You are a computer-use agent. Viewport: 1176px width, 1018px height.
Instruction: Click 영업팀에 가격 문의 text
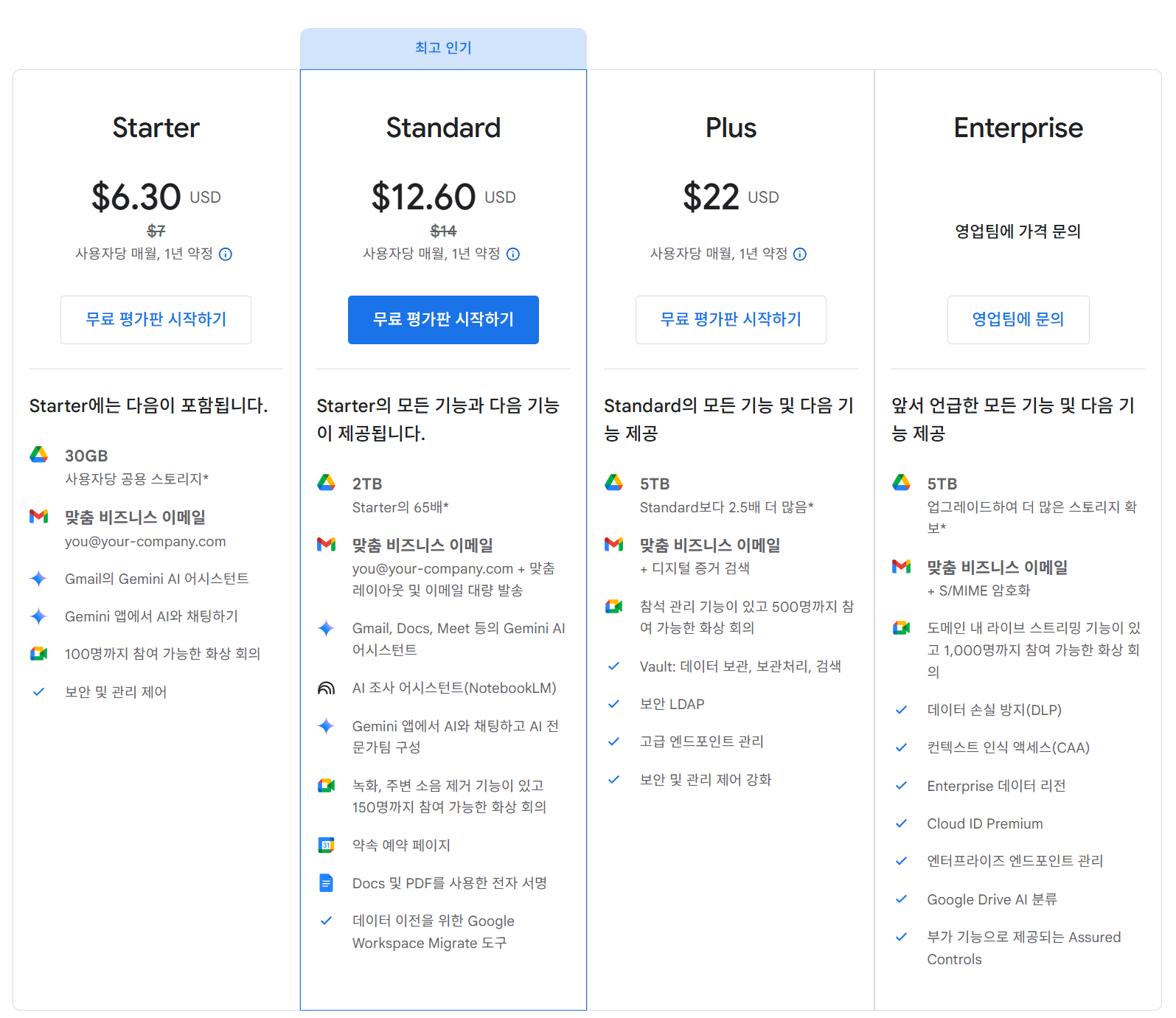pos(1018,231)
